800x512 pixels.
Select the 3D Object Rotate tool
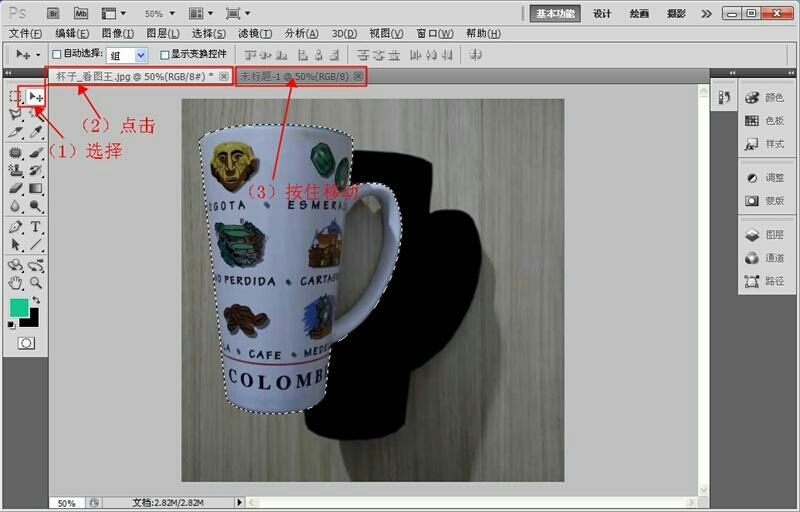15,265
